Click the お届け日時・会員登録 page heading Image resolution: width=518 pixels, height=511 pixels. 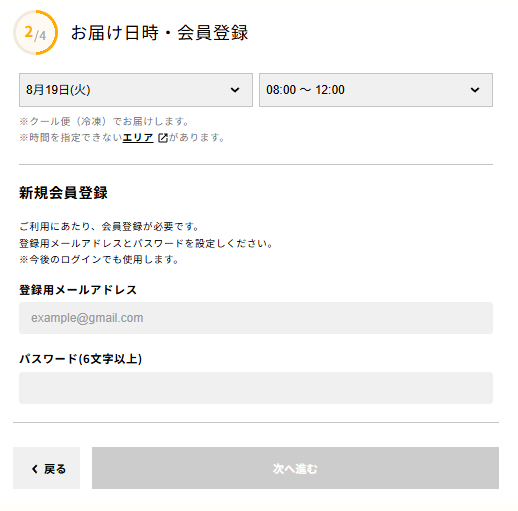coord(159,33)
